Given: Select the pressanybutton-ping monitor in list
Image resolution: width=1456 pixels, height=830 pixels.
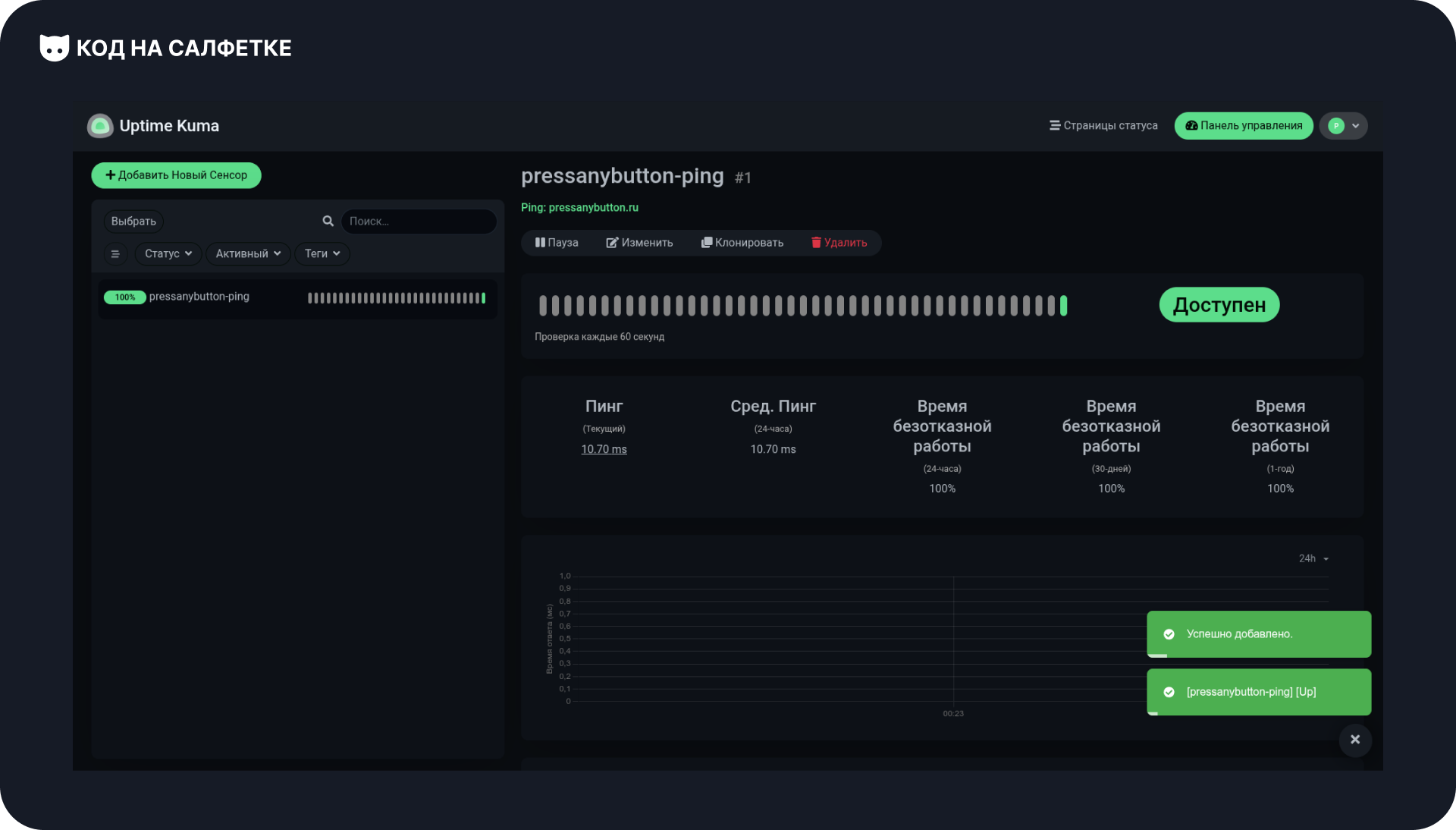Looking at the screenshot, I should (x=297, y=297).
